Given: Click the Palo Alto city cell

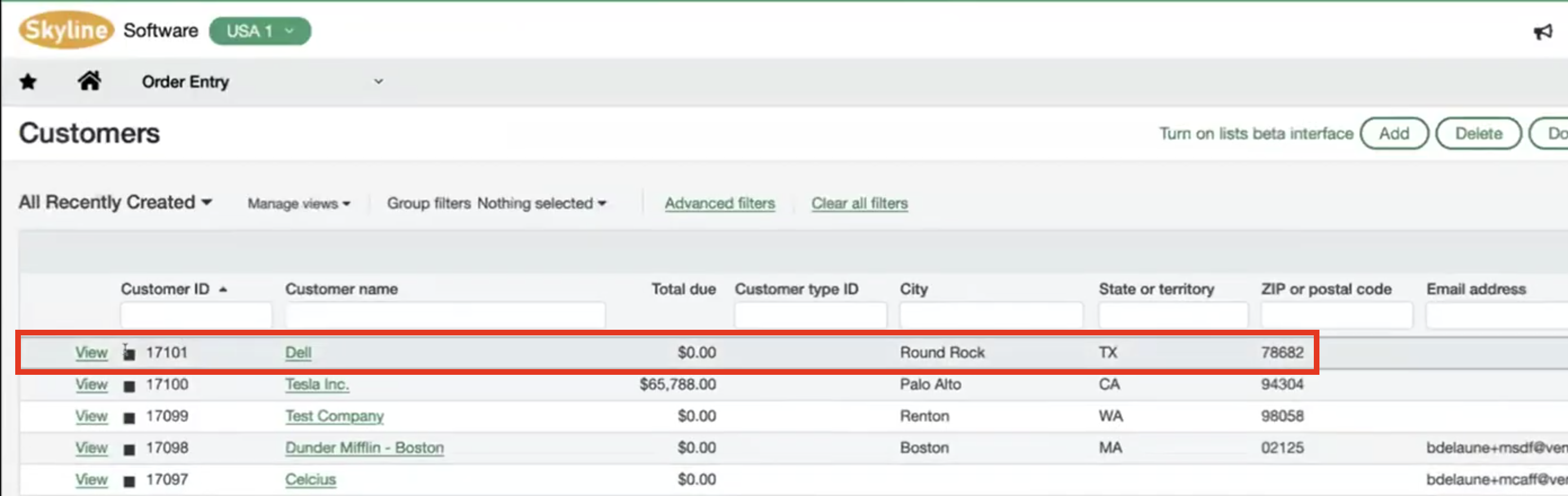Looking at the screenshot, I should [x=930, y=384].
